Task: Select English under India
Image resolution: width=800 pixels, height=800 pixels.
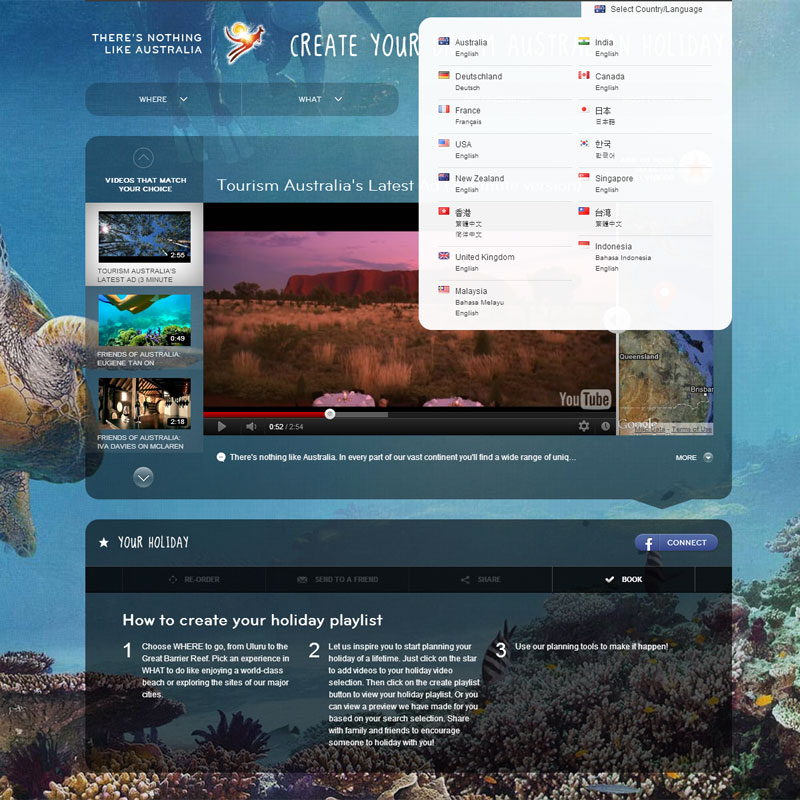Action: (x=606, y=54)
